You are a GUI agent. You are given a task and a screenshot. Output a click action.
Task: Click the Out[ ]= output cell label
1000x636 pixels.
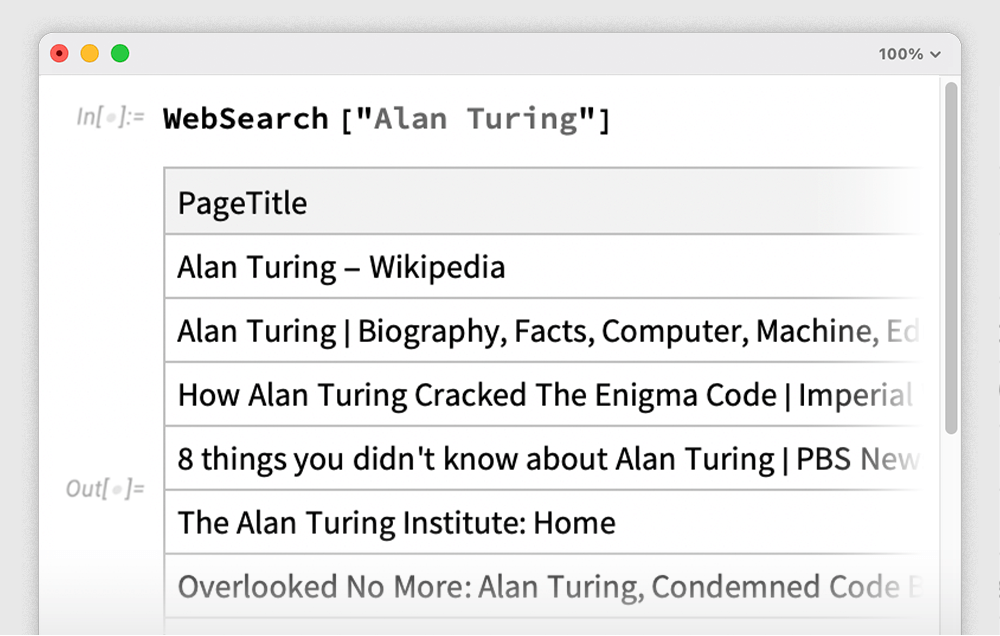[x=105, y=489]
